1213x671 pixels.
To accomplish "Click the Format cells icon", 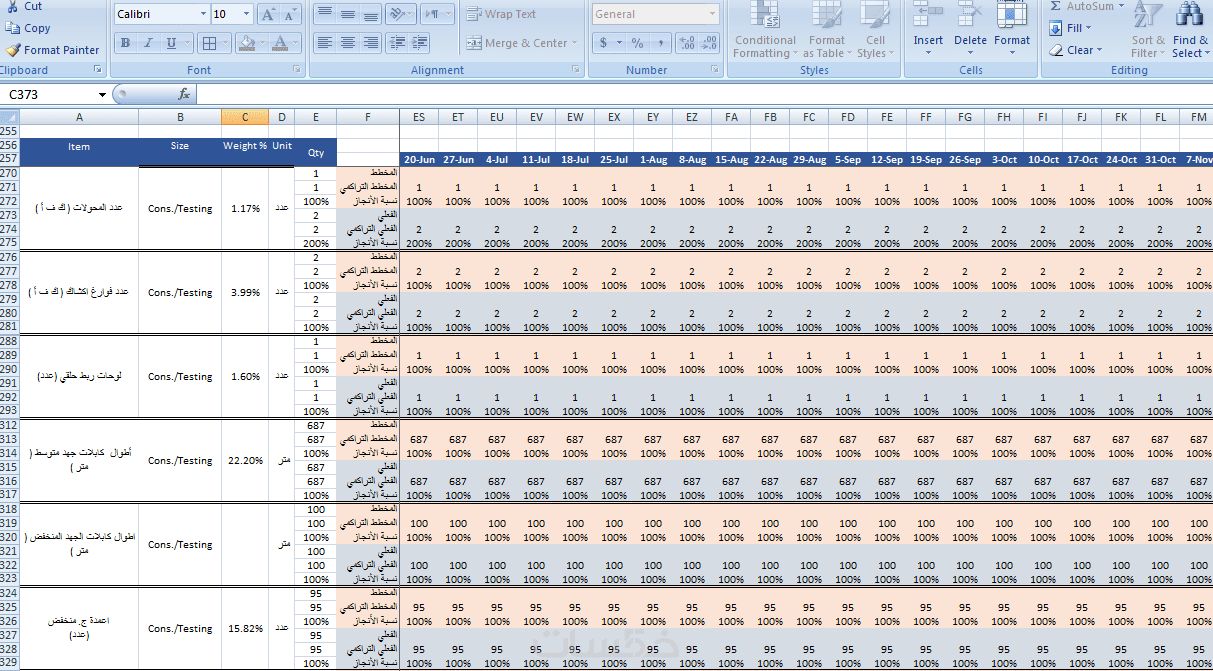I will [x=1012, y=14].
